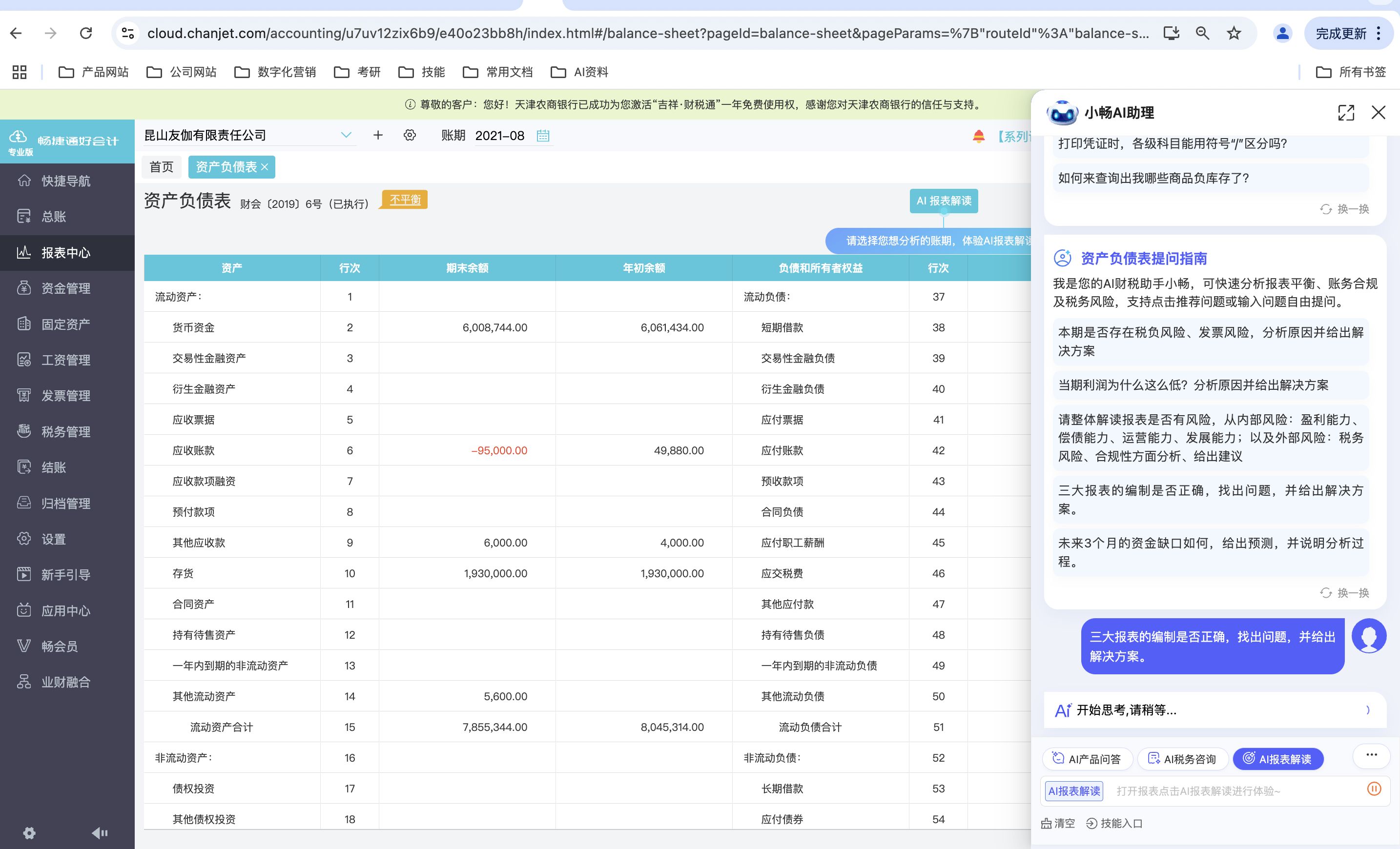Click the notification bell icon
The height and width of the screenshot is (849, 1400).
coord(978,136)
